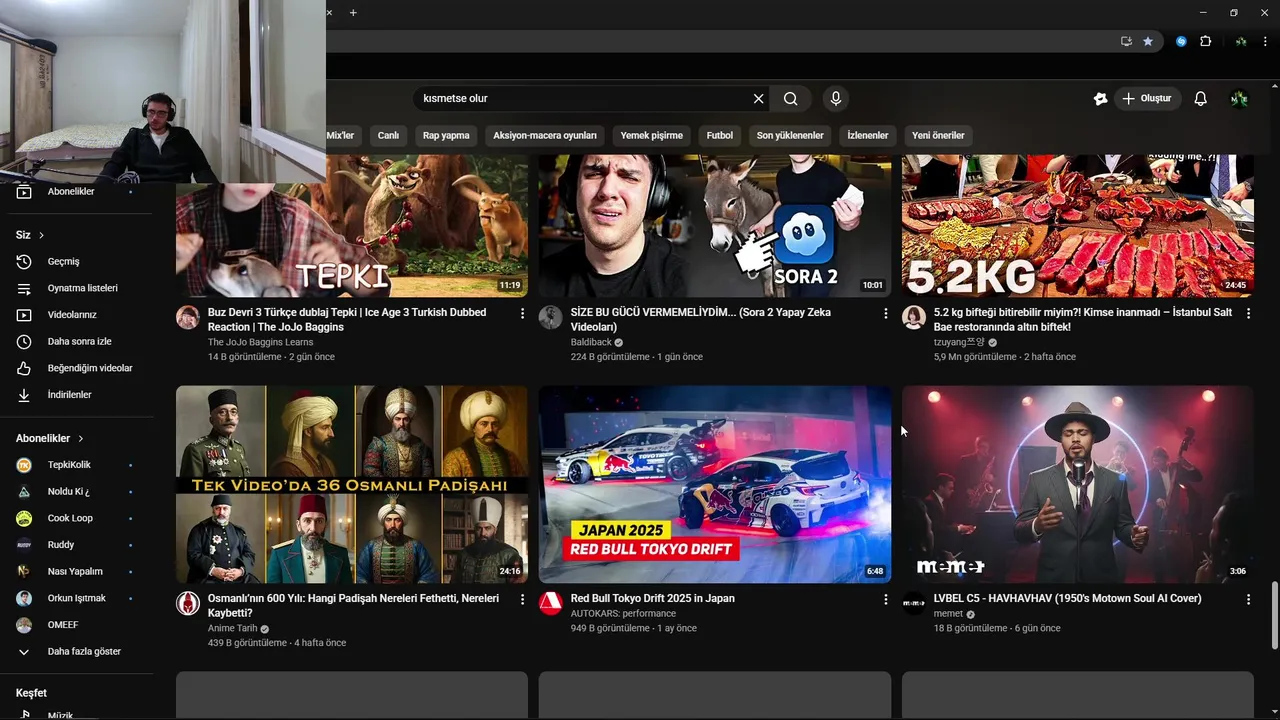Click the Baldiback channel avatar
The image size is (1280, 720).
pos(550,317)
